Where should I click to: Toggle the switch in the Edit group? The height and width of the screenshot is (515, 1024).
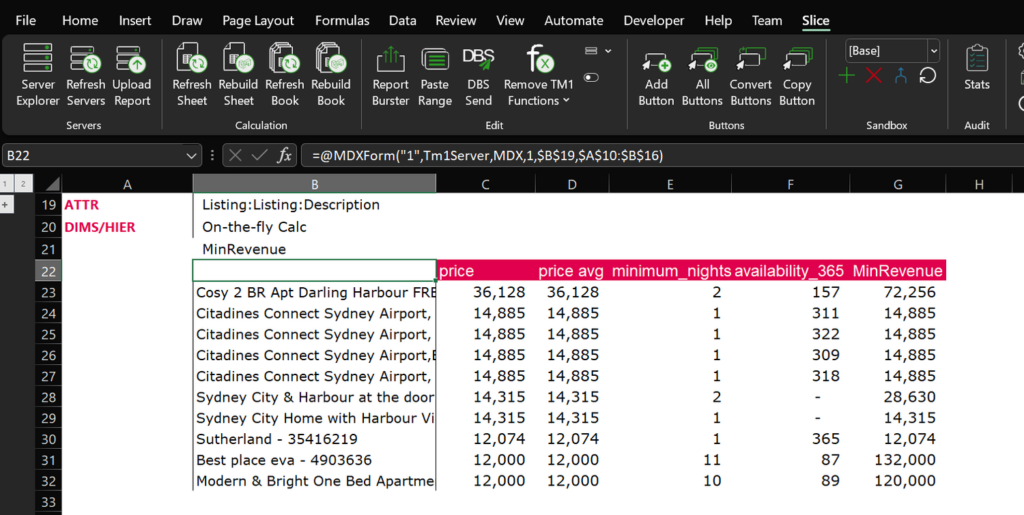coord(591,77)
